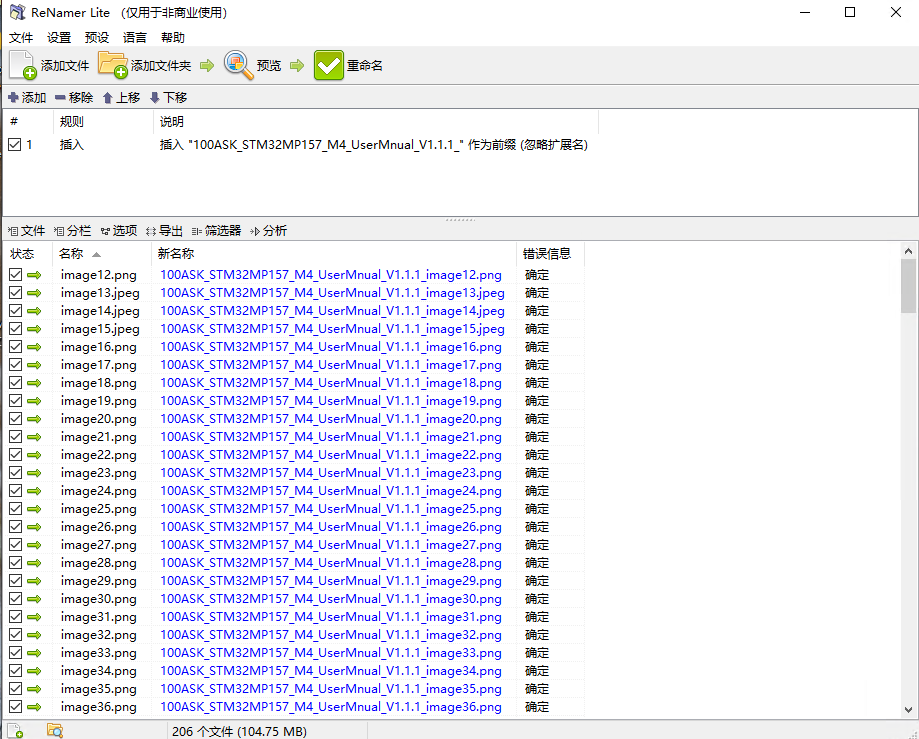
Task: Uncheck the image12.png file checkbox
Action: pyautogui.click(x=15, y=274)
